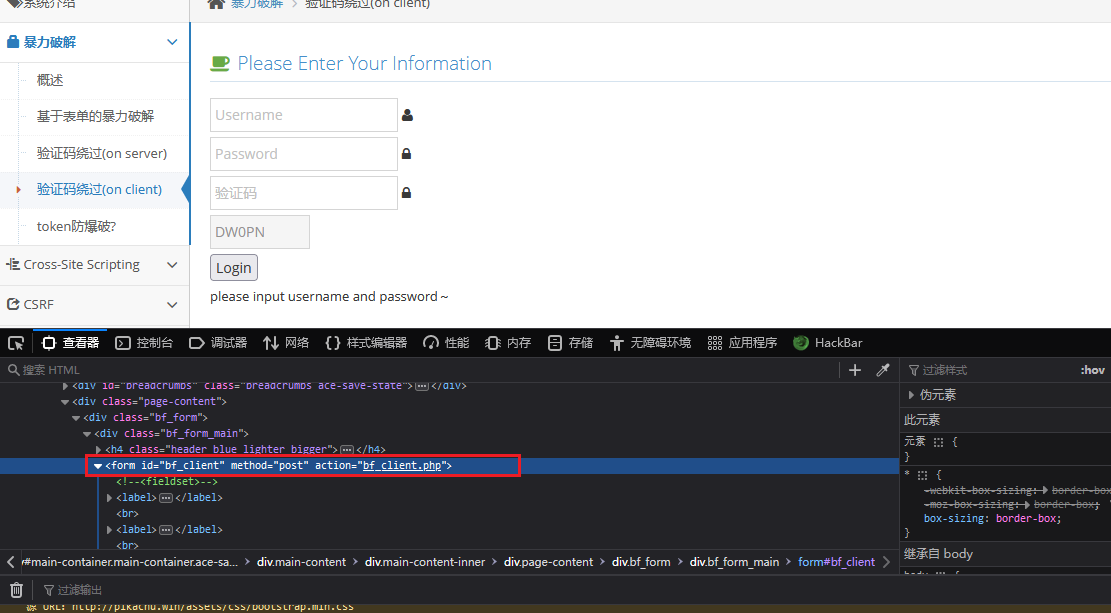Expand the h4 header node
This screenshot has width=1111, height=613.
[98, 449]
